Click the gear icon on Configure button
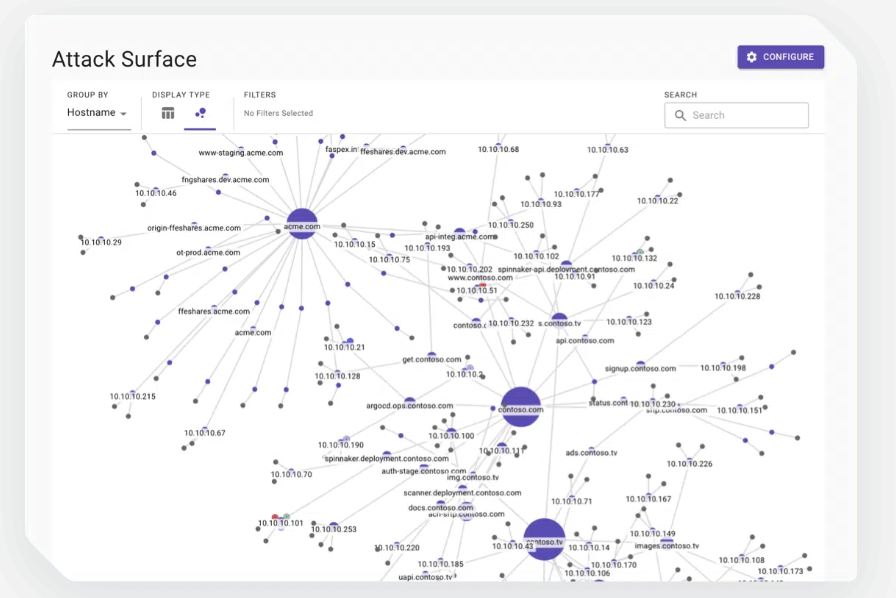 click(x=752, y=57)
